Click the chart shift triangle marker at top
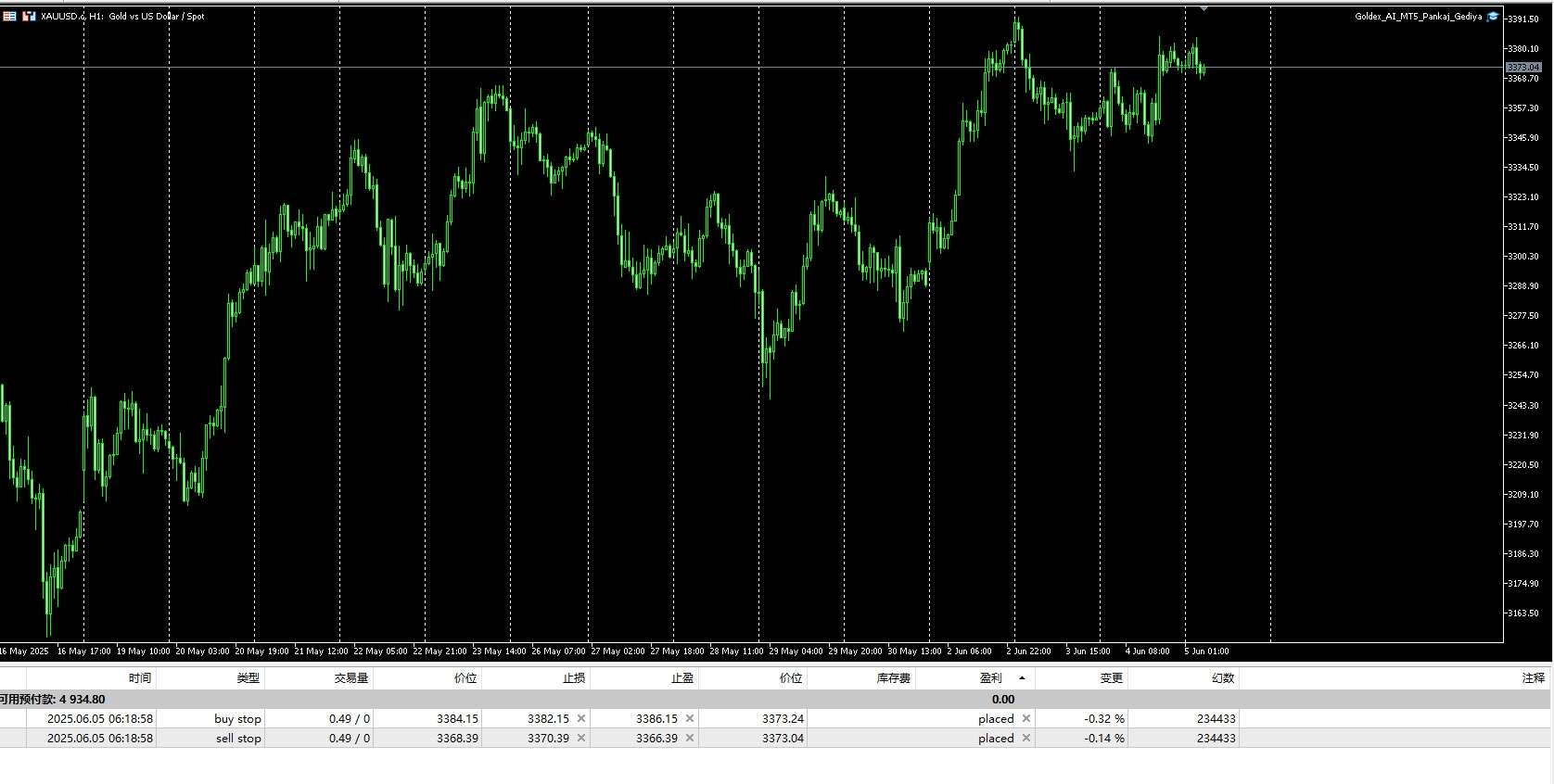The width and height of the screenshot is (1554, 784). tap(1204, 7)
